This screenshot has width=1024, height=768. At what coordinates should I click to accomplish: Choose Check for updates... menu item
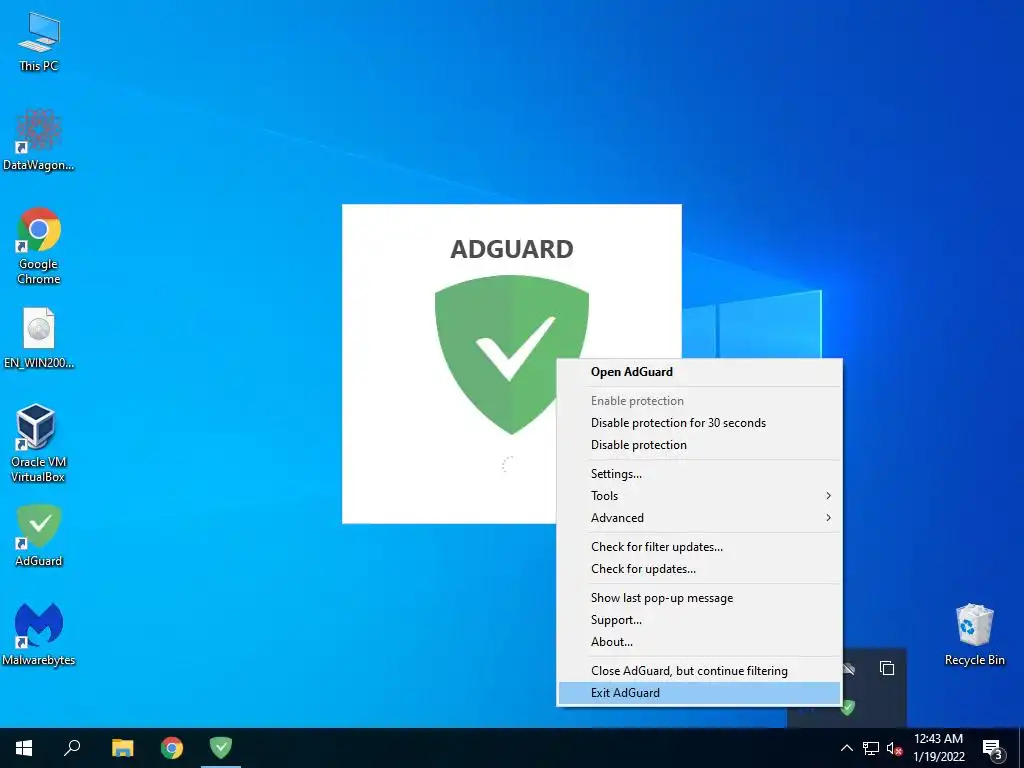699,569
